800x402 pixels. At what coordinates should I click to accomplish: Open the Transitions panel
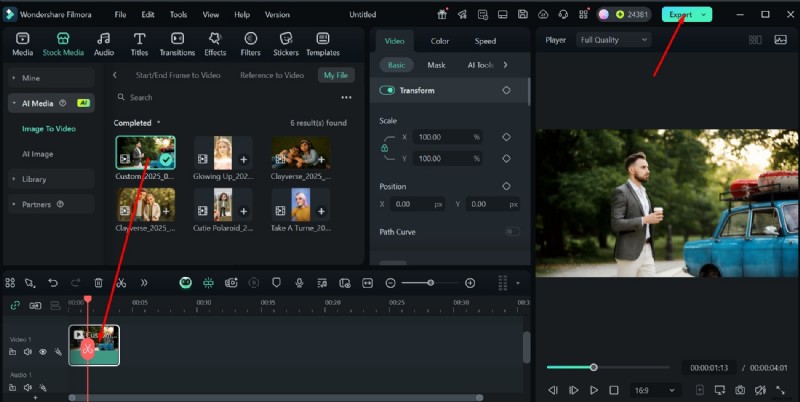[x=177, y=43]
